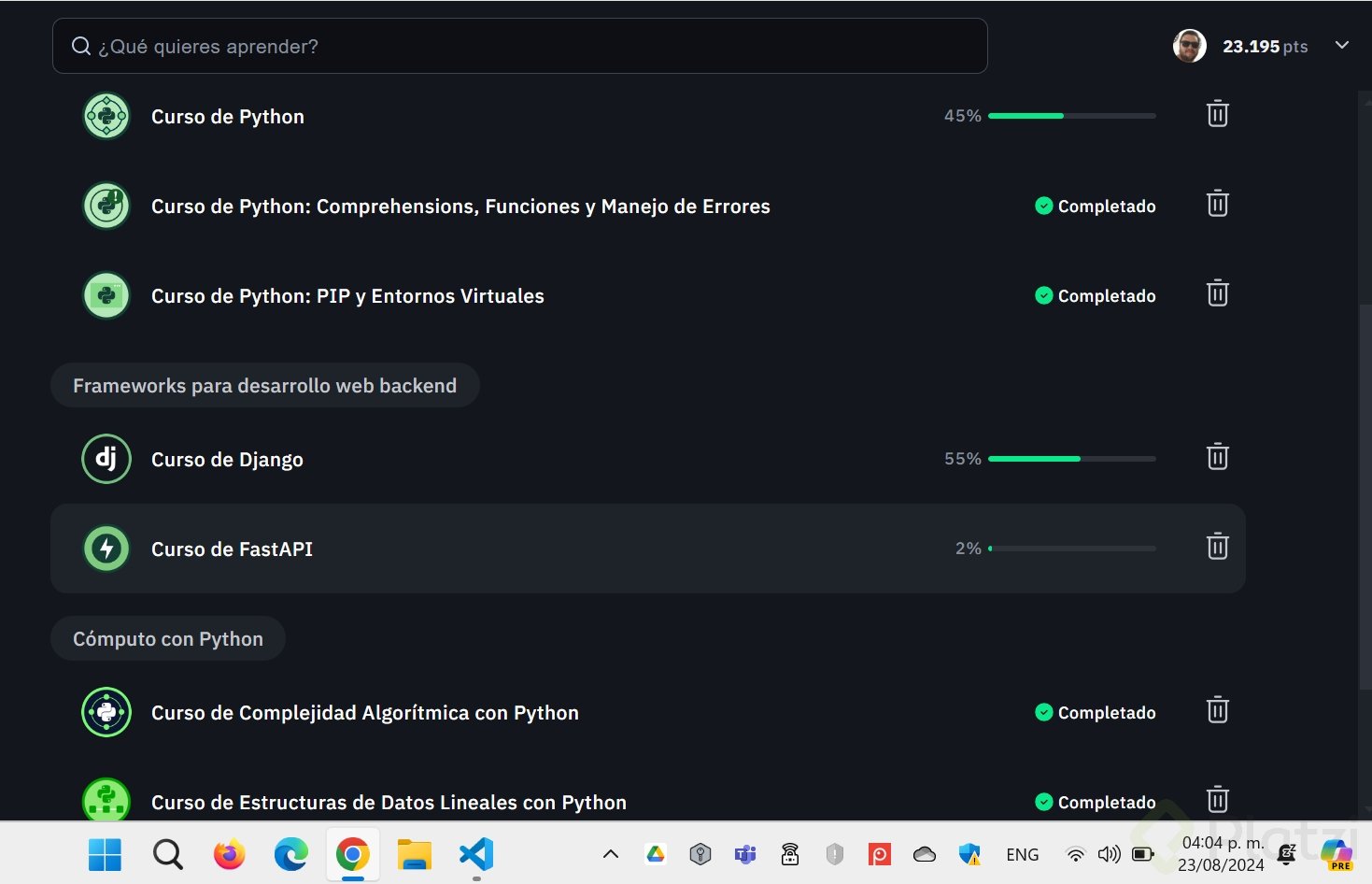Open Google Drive tray icon
Screen dimensions: 1372x884
656,854
